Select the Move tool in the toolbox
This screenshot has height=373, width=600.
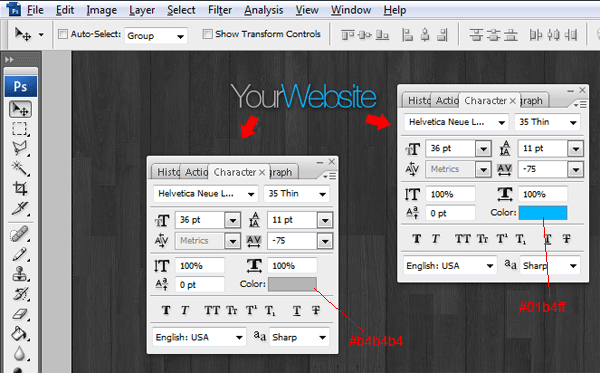pos(20,109)
